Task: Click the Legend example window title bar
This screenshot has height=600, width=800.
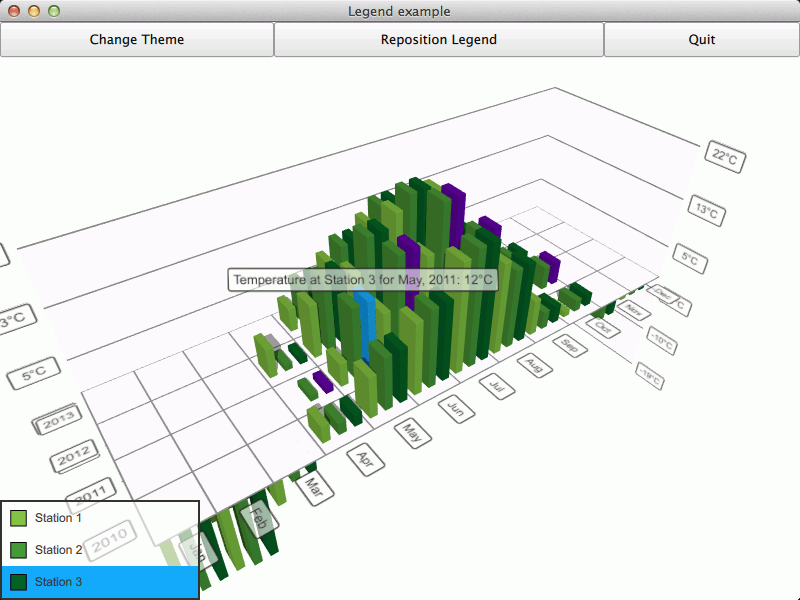Action: coord(400,11)
